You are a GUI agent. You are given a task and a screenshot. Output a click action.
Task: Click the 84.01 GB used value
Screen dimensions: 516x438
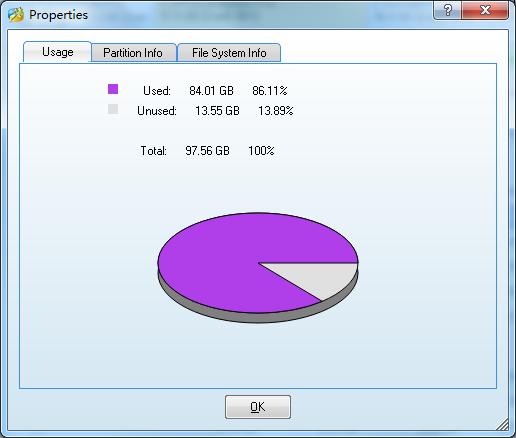[211, 91]
